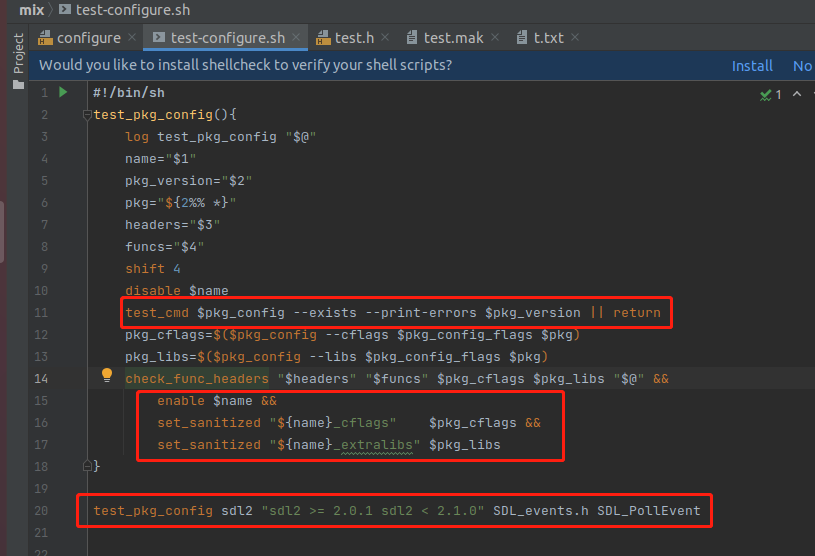Dismiss shellcheck prompt with No link
Viewport: 815px width, 556px height.
pos(802,66)
